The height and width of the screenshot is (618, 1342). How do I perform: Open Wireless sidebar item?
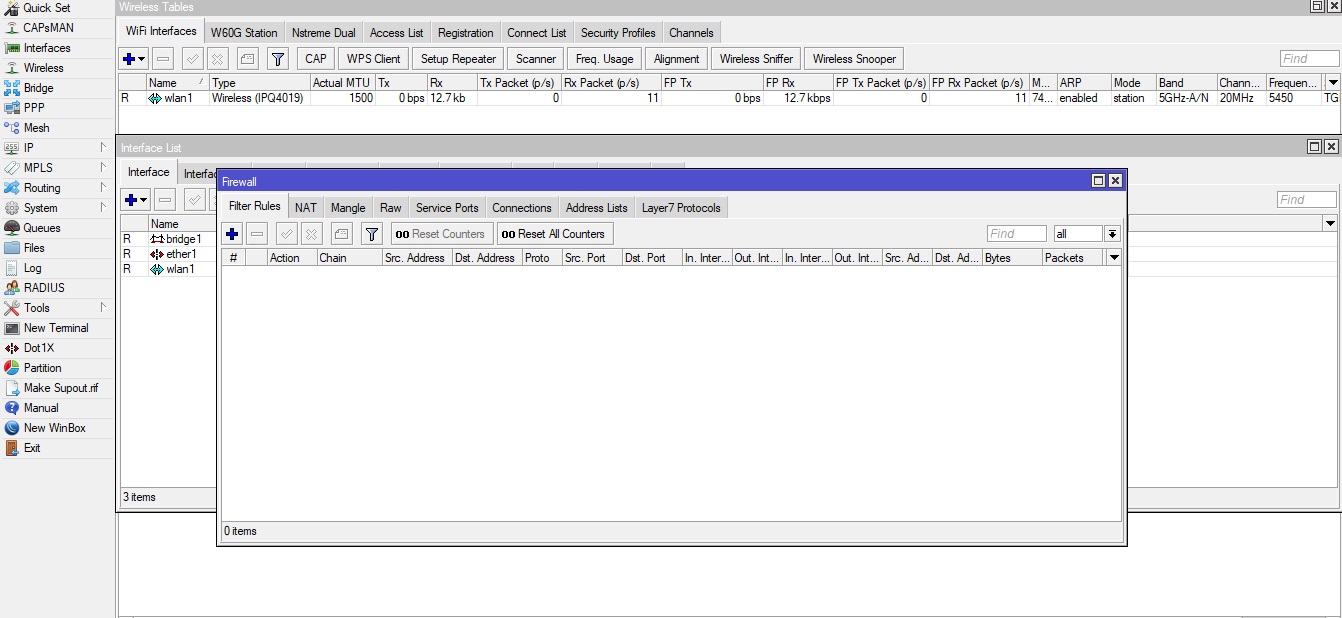[43, 68]
